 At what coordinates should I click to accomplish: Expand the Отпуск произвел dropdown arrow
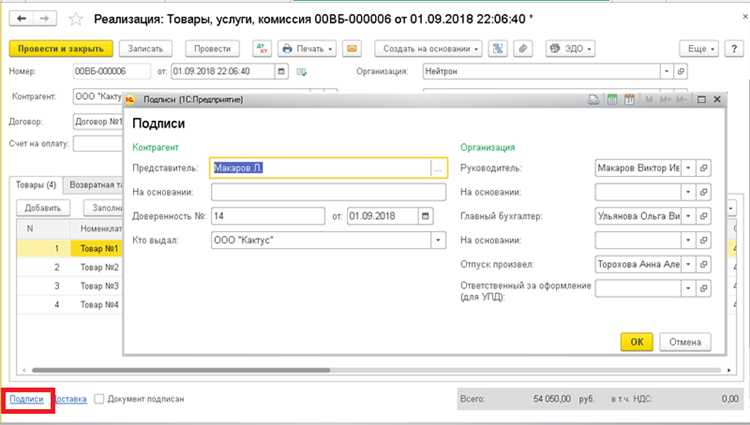coord(688,264)
